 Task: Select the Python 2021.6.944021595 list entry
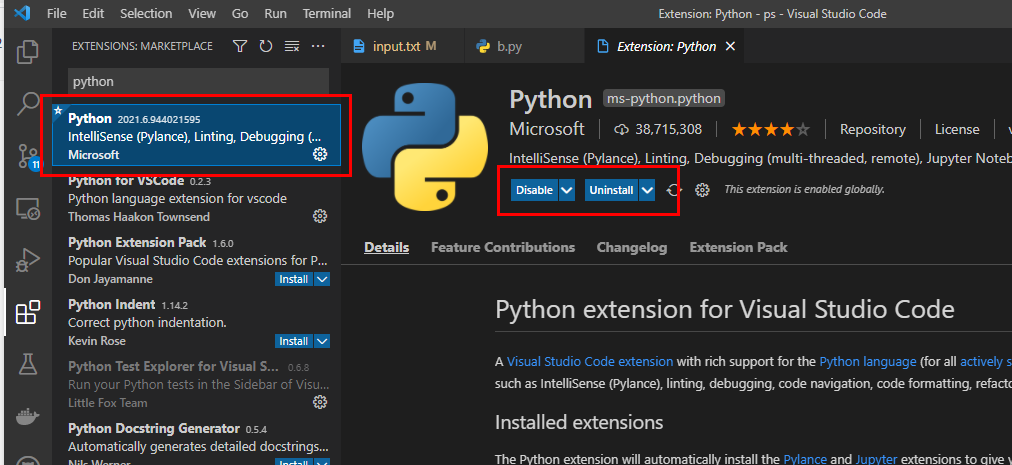click(197, 136)
